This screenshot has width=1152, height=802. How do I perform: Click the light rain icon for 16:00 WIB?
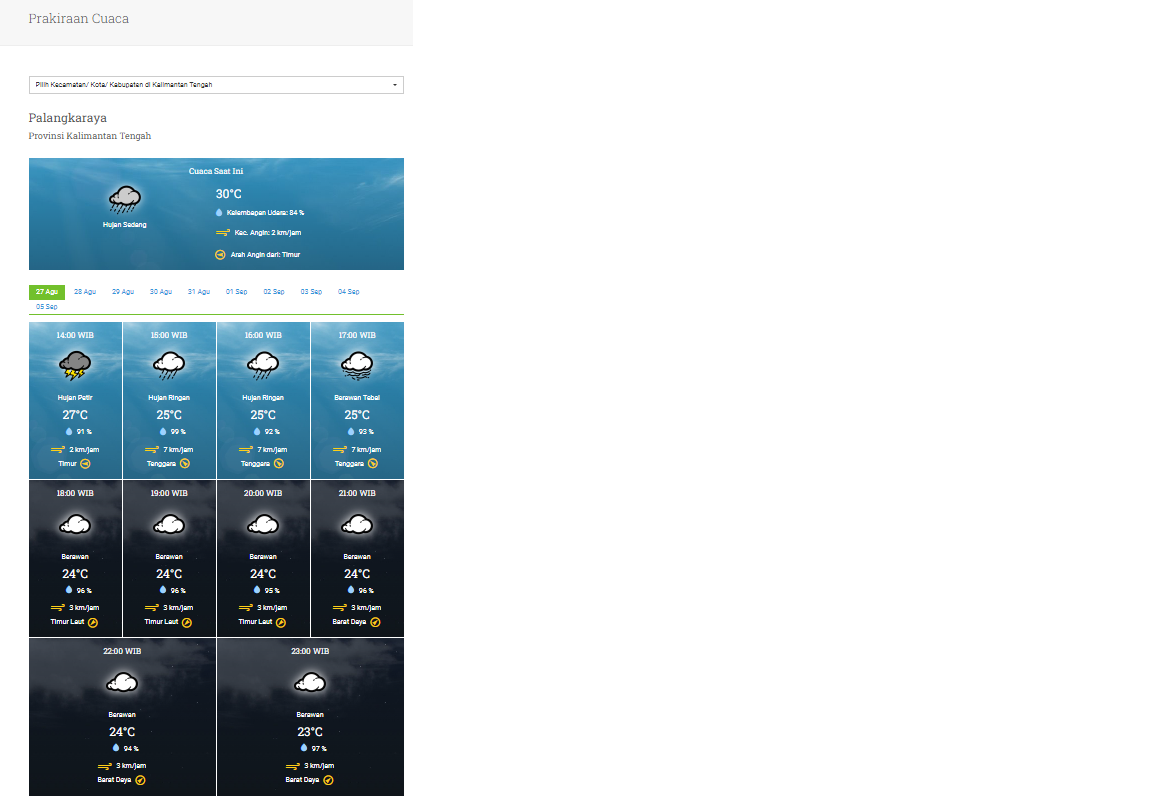coord(263,365)
